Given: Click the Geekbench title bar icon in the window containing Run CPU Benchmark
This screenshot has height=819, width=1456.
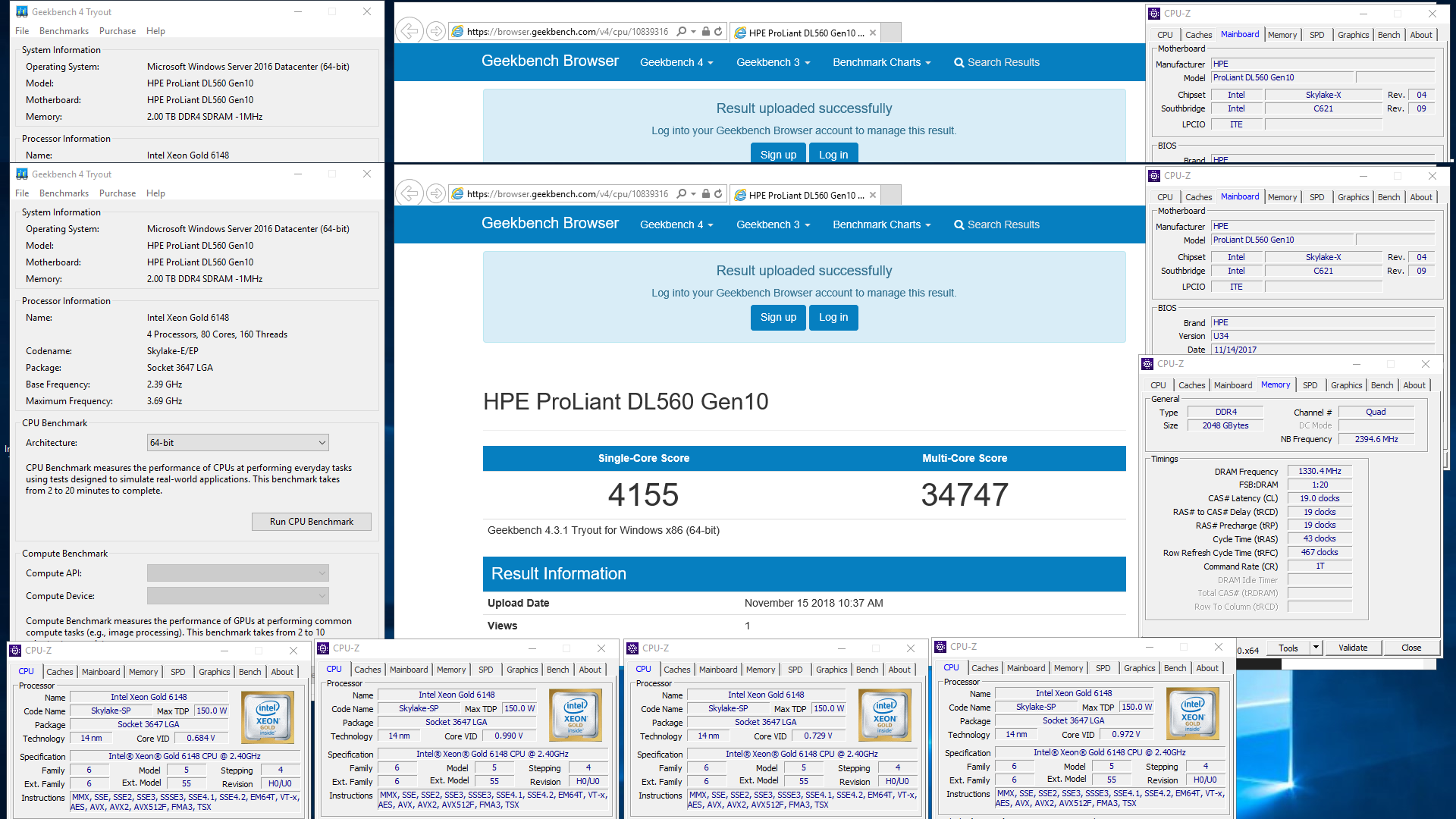Looking at the screenshot, I should [x=22, y=174].
